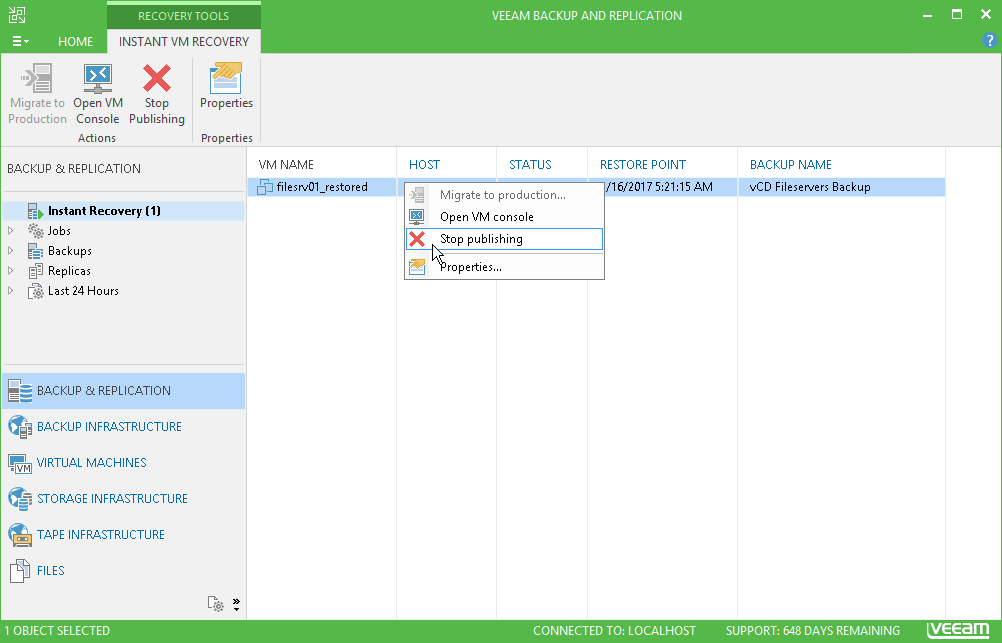Open the help question mark icon
1002x643 pixels.
point(989,41)
